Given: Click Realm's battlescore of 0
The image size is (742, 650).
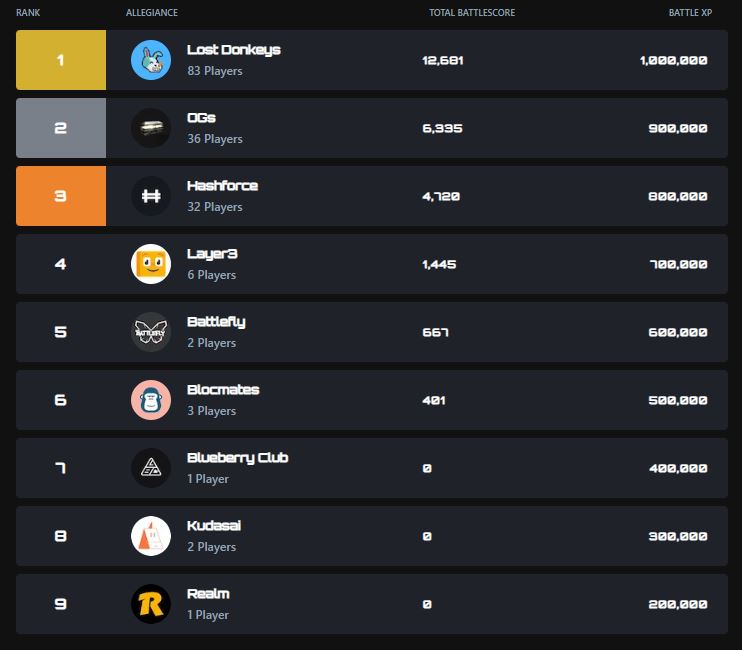Looking at the screenshot, I should click(427, 605).
